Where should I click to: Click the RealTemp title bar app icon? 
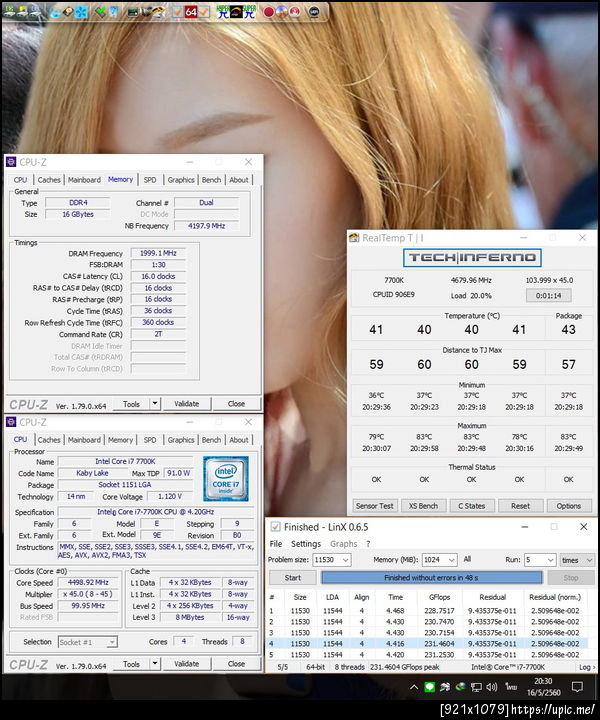(x=354, y=238)
